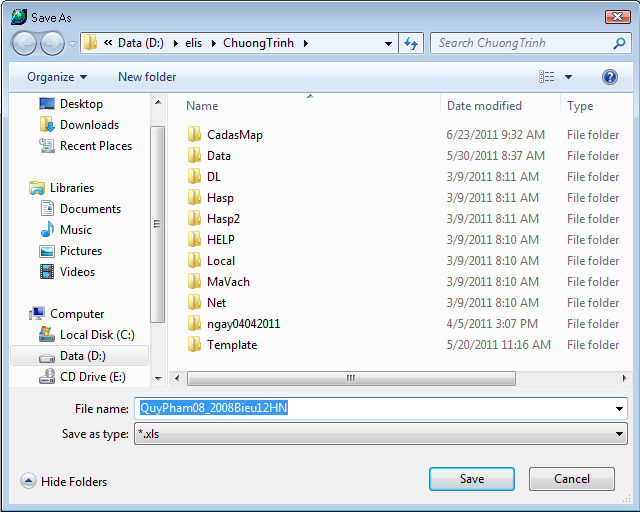
Task: Open the Change your view dropdown arrow
Action: tap(568, 77)
